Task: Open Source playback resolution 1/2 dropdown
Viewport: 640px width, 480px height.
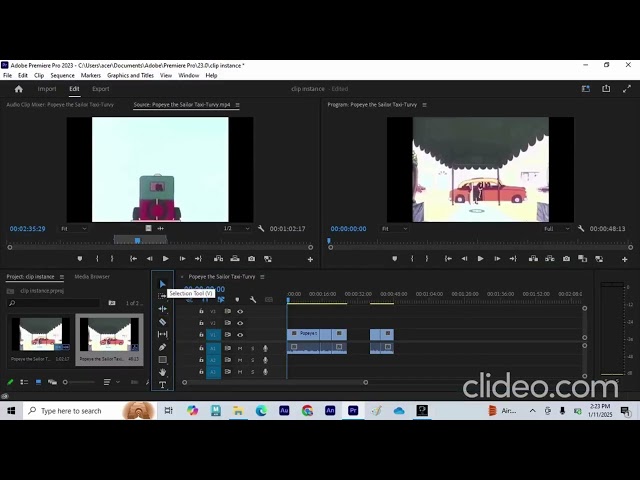Action: click(x=236, y=229)
